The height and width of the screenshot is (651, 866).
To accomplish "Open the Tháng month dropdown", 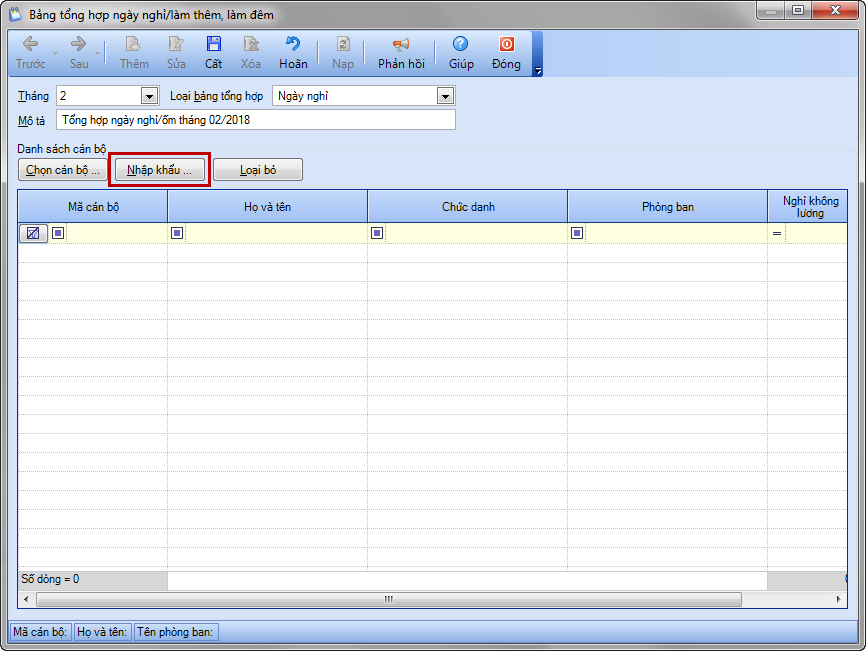I will click(149, 96).
